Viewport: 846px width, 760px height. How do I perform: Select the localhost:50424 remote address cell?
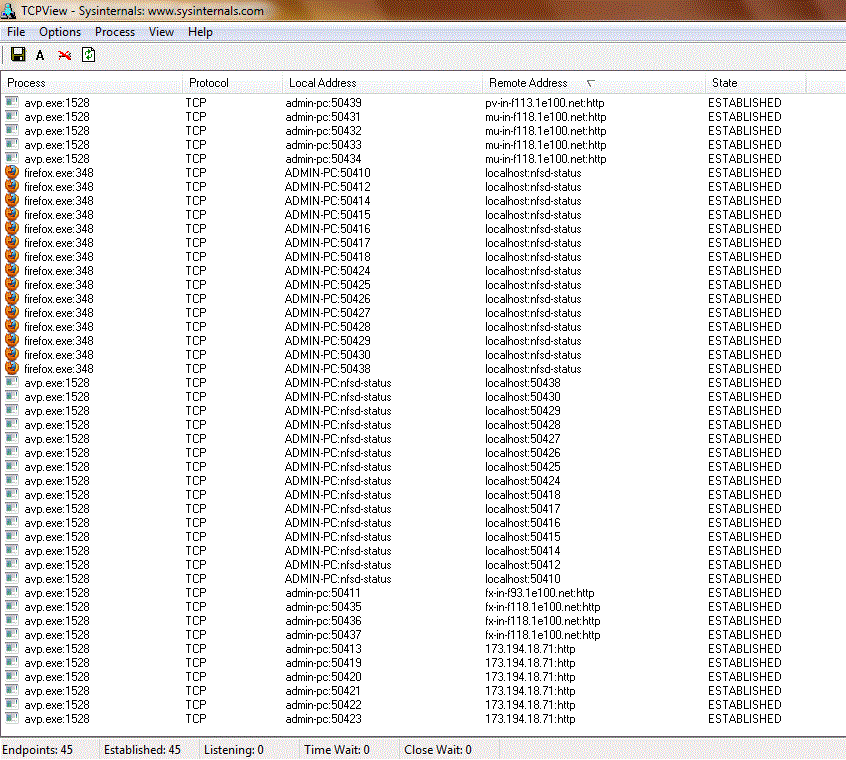tap(522, 481)
